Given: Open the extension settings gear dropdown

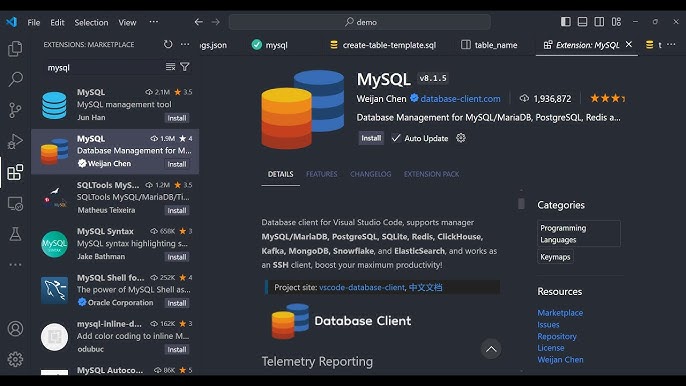Looking at the screenshot, I should [461, 138].
